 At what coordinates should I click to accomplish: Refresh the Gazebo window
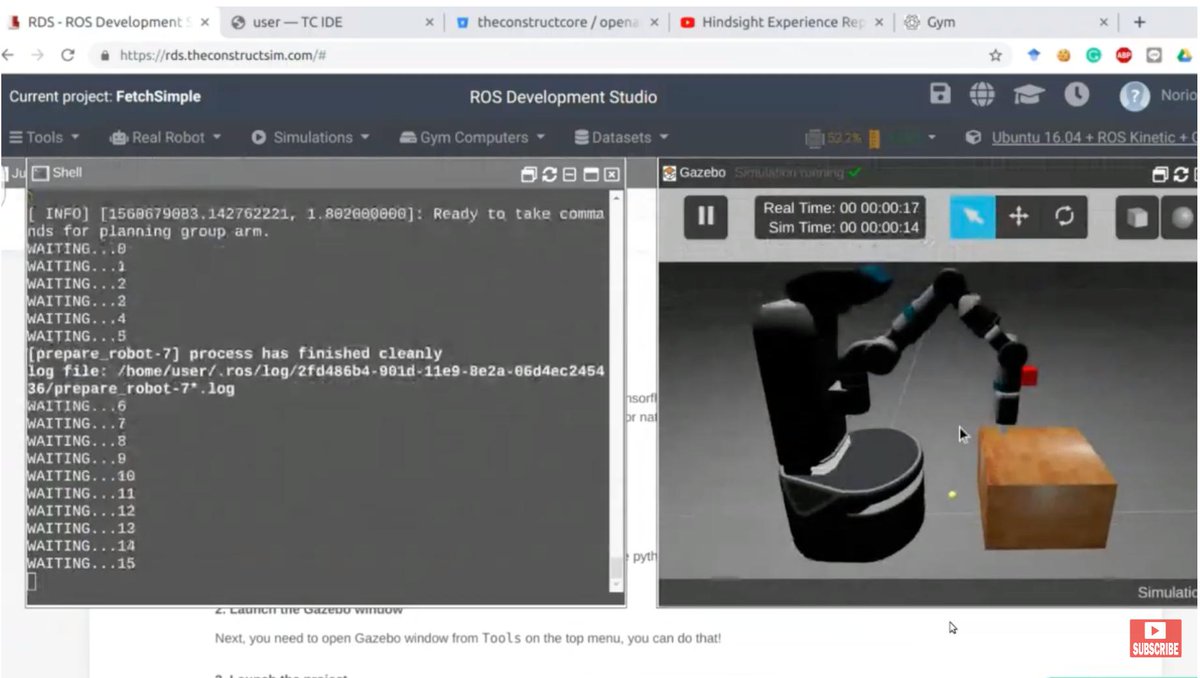[1181, 174]
